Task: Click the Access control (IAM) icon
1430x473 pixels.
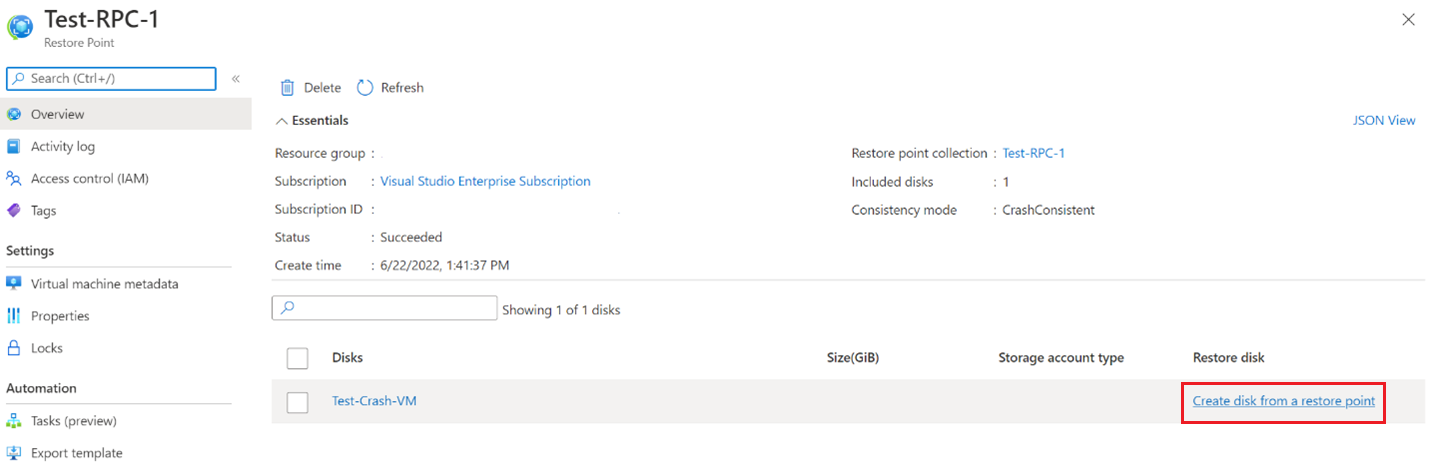Action: (x=14, y=179)
